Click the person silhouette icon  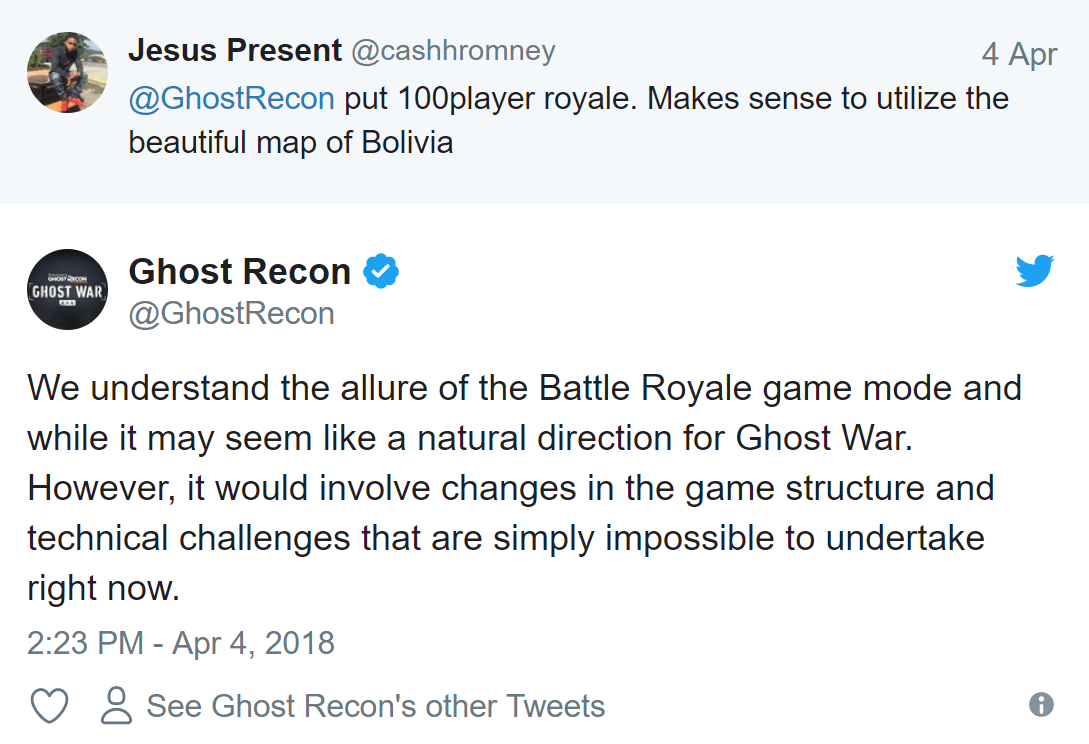(x=117, y=706)
